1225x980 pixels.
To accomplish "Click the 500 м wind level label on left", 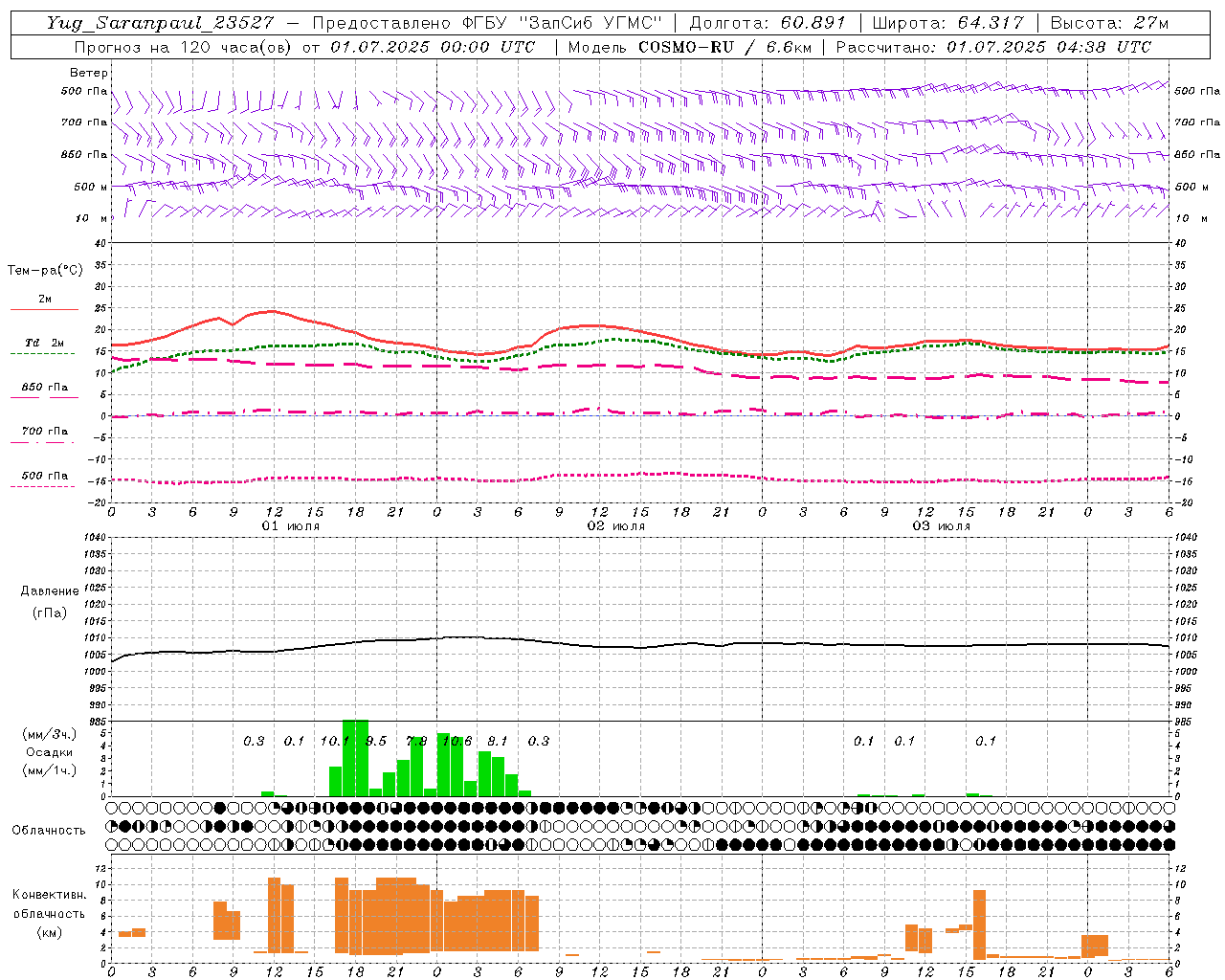I will (x=91, y=187).
